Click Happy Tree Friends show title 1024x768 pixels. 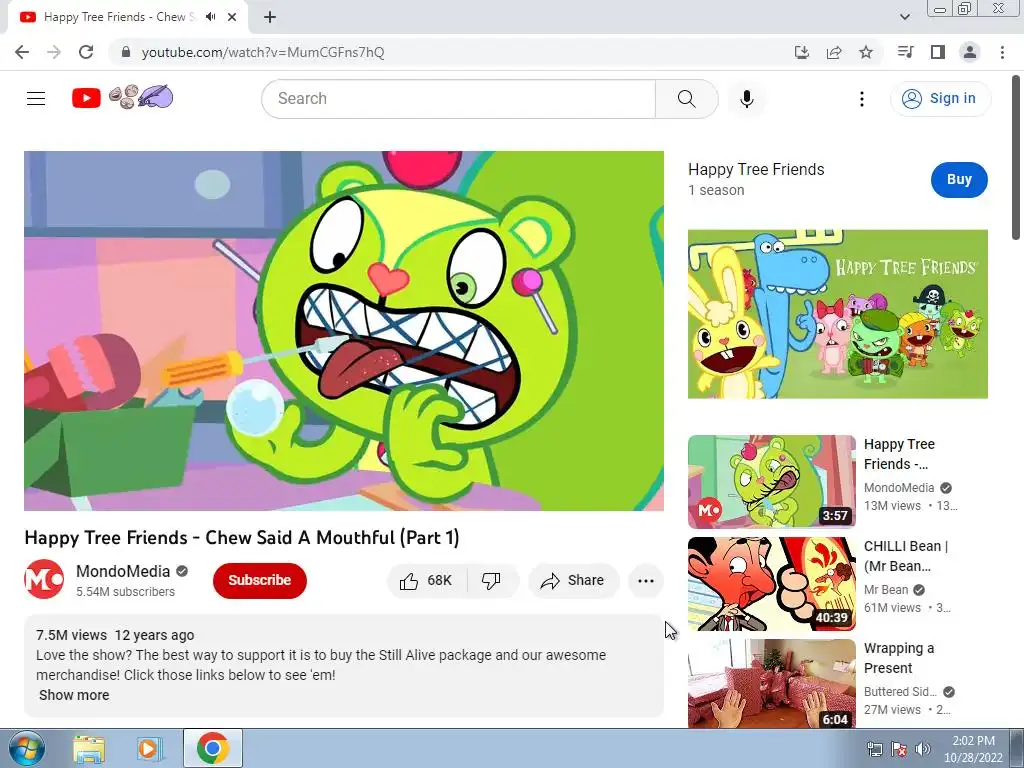coord(756,170)
